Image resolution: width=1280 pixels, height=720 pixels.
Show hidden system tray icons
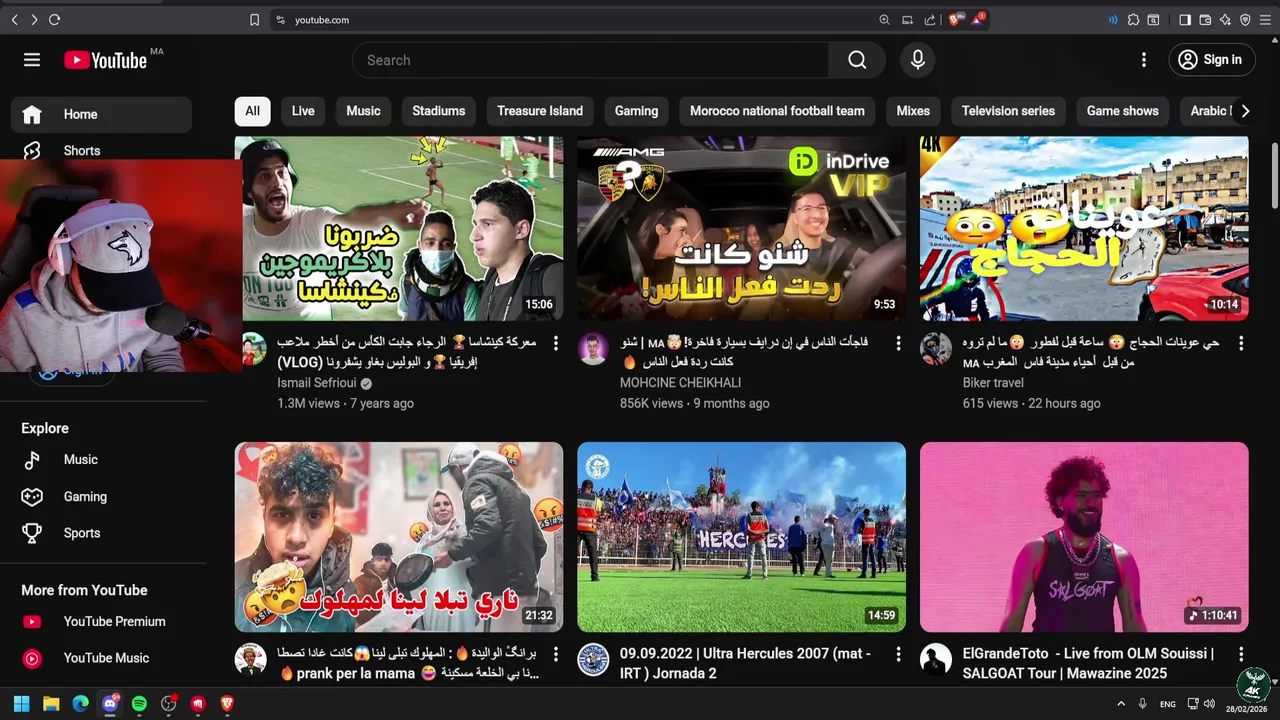1121,704
